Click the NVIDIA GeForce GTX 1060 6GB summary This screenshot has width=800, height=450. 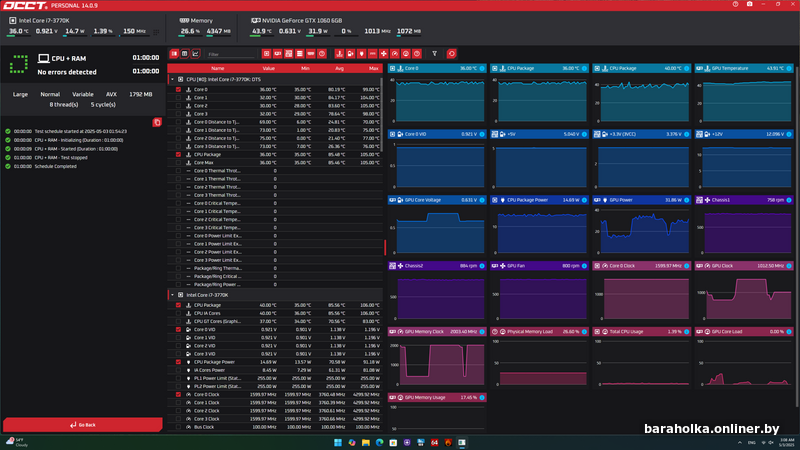click(x=337, y=26)
